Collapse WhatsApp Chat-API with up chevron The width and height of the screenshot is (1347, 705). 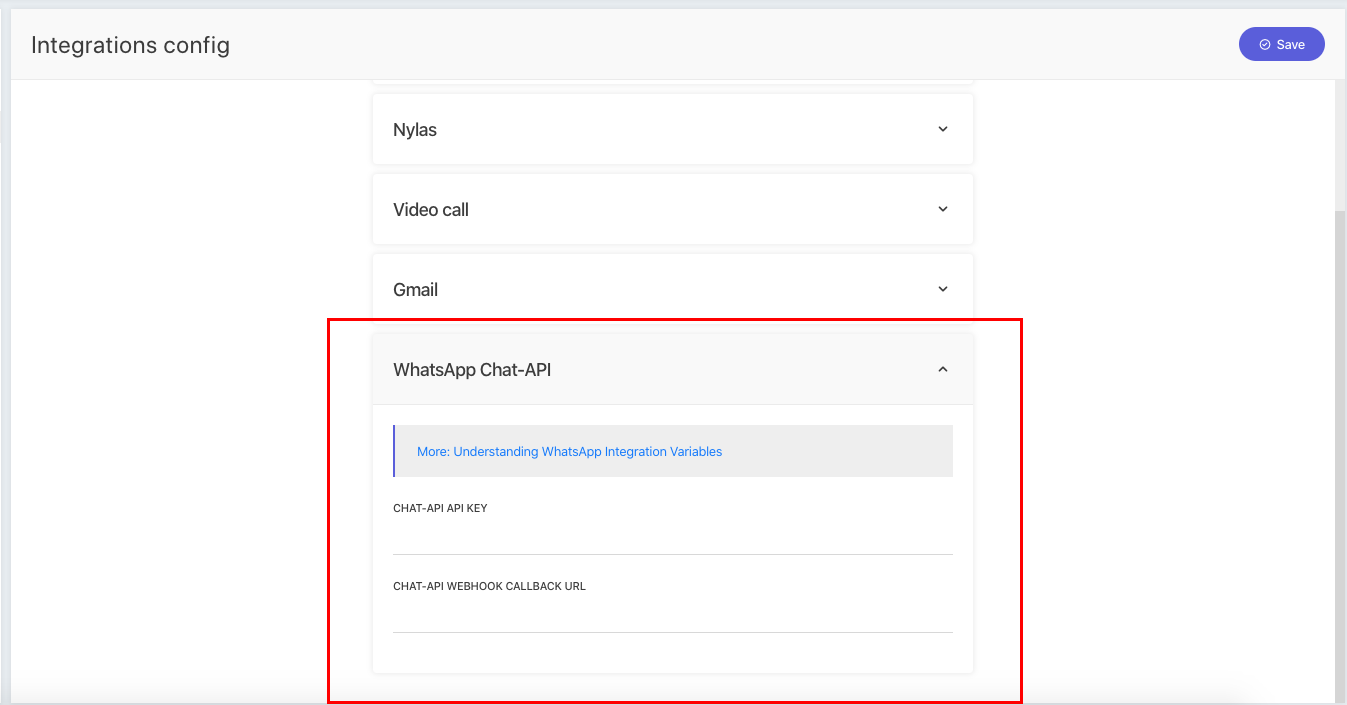(942, 369)
